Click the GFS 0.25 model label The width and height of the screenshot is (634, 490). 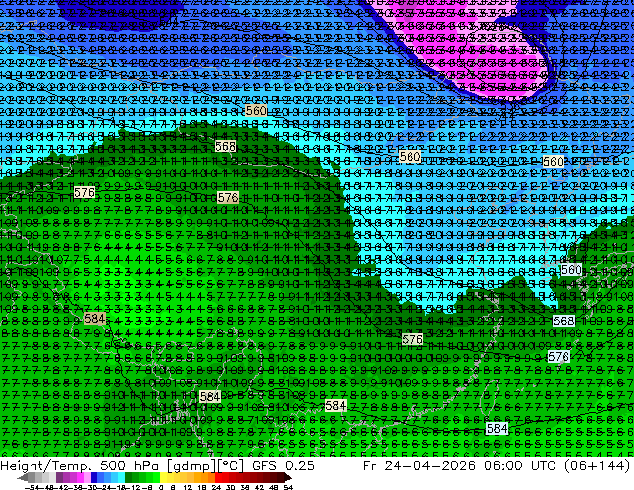tap(283, 465)
